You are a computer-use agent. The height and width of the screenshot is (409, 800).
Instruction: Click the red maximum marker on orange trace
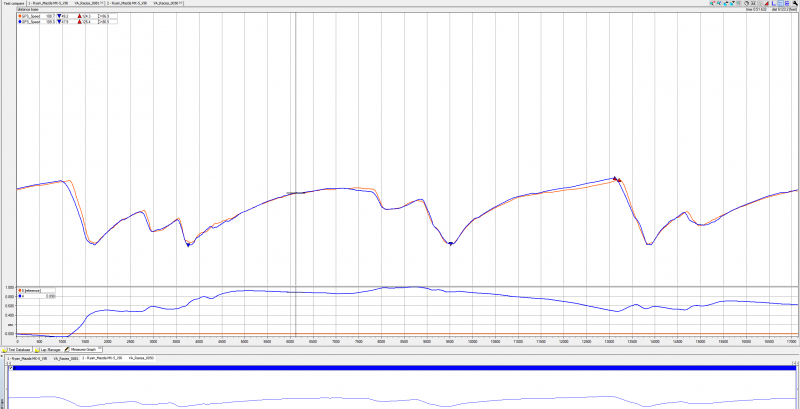(619, 180)
